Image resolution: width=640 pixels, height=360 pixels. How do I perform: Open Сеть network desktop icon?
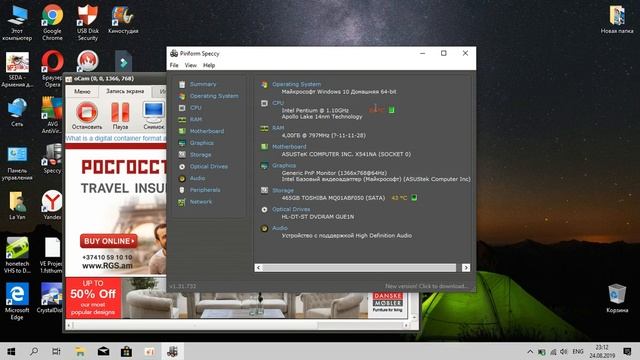click(17, 112)
